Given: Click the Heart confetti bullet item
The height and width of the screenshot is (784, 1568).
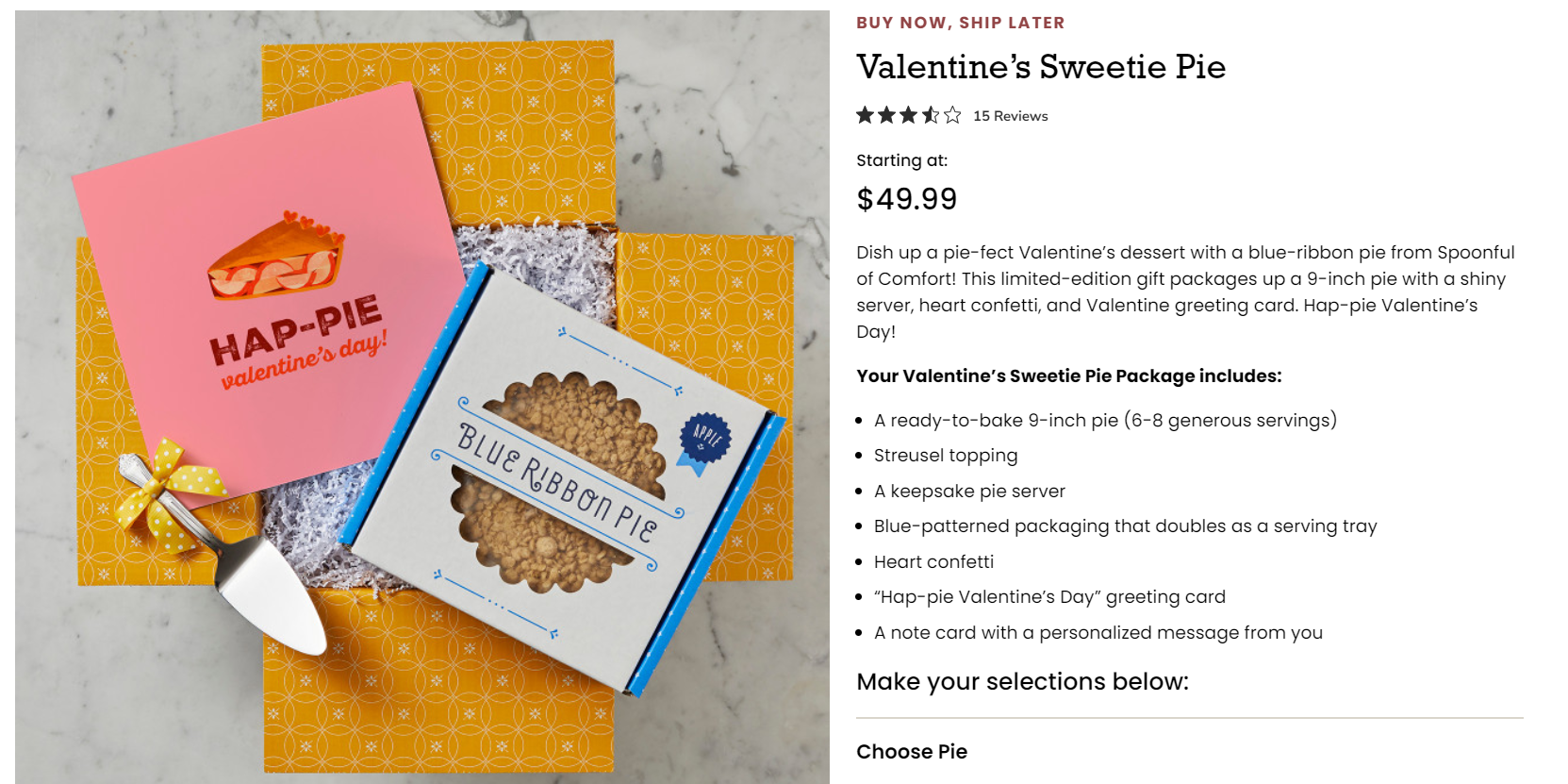Looking at the screenshot, I should pos(933,562).
